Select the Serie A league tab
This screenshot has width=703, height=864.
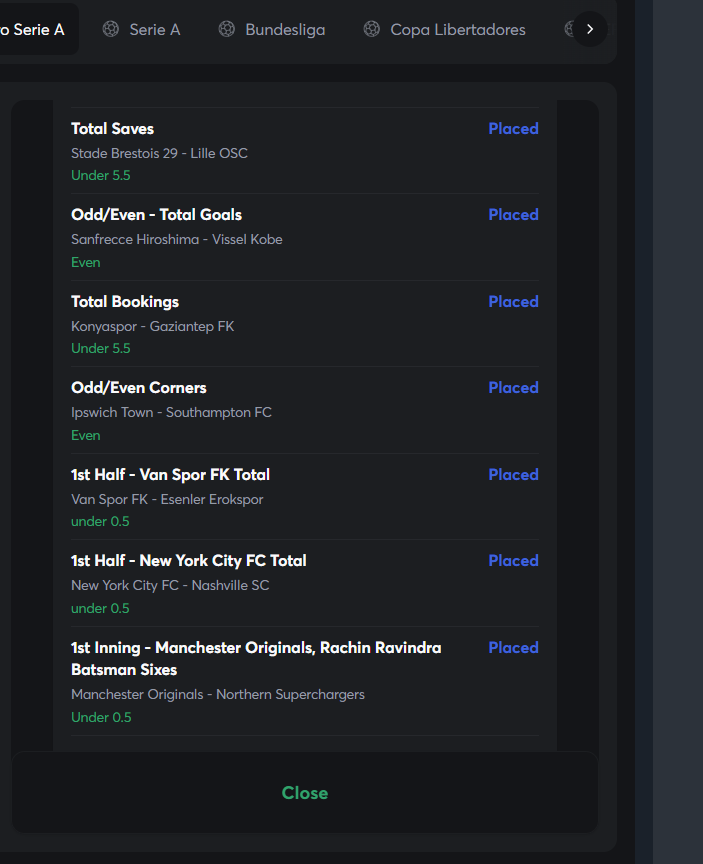pyautogui.click(x=142, y=29)
